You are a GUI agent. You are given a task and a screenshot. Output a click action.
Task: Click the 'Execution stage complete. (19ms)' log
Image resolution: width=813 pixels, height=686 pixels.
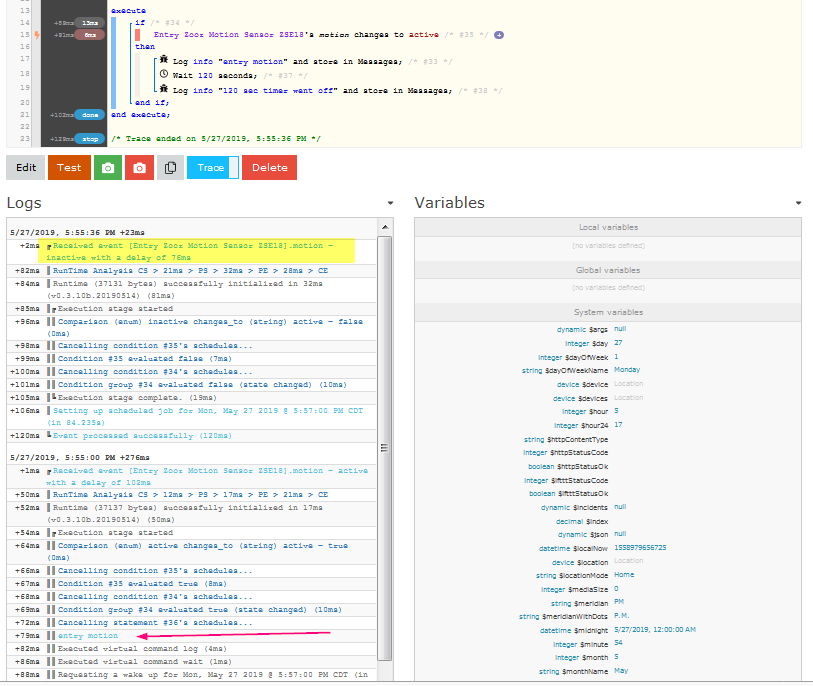pos(137,398)
